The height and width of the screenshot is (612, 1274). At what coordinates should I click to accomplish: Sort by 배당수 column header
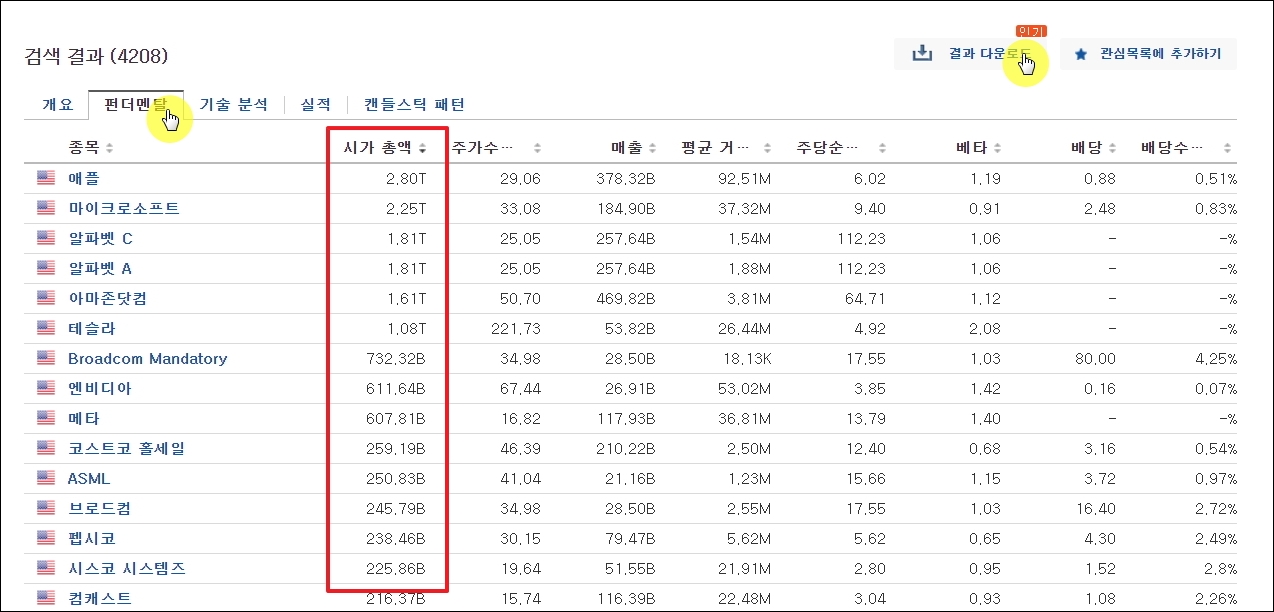click(1187, 148)
